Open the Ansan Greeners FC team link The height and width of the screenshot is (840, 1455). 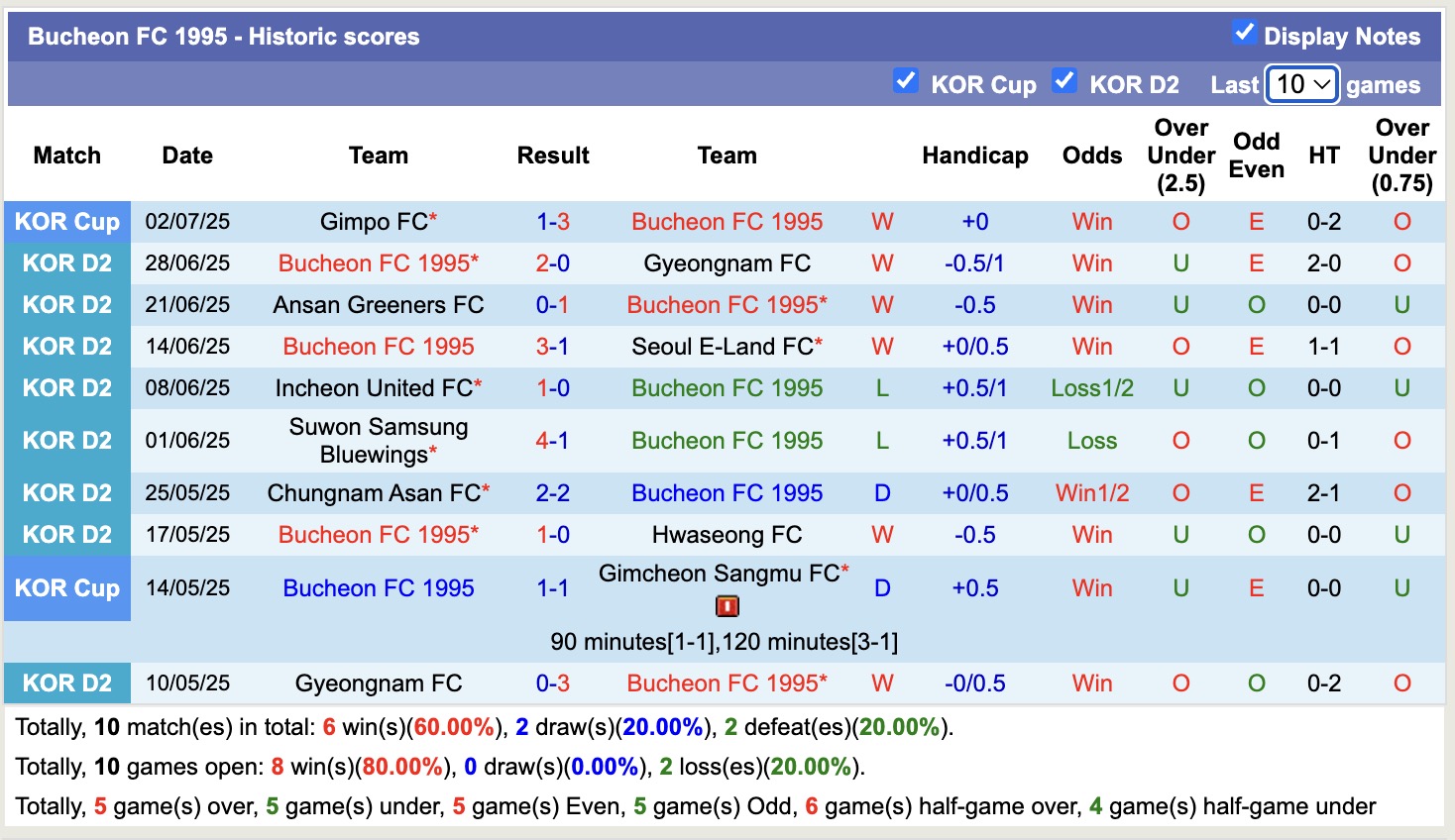click(x=378, y=304)
